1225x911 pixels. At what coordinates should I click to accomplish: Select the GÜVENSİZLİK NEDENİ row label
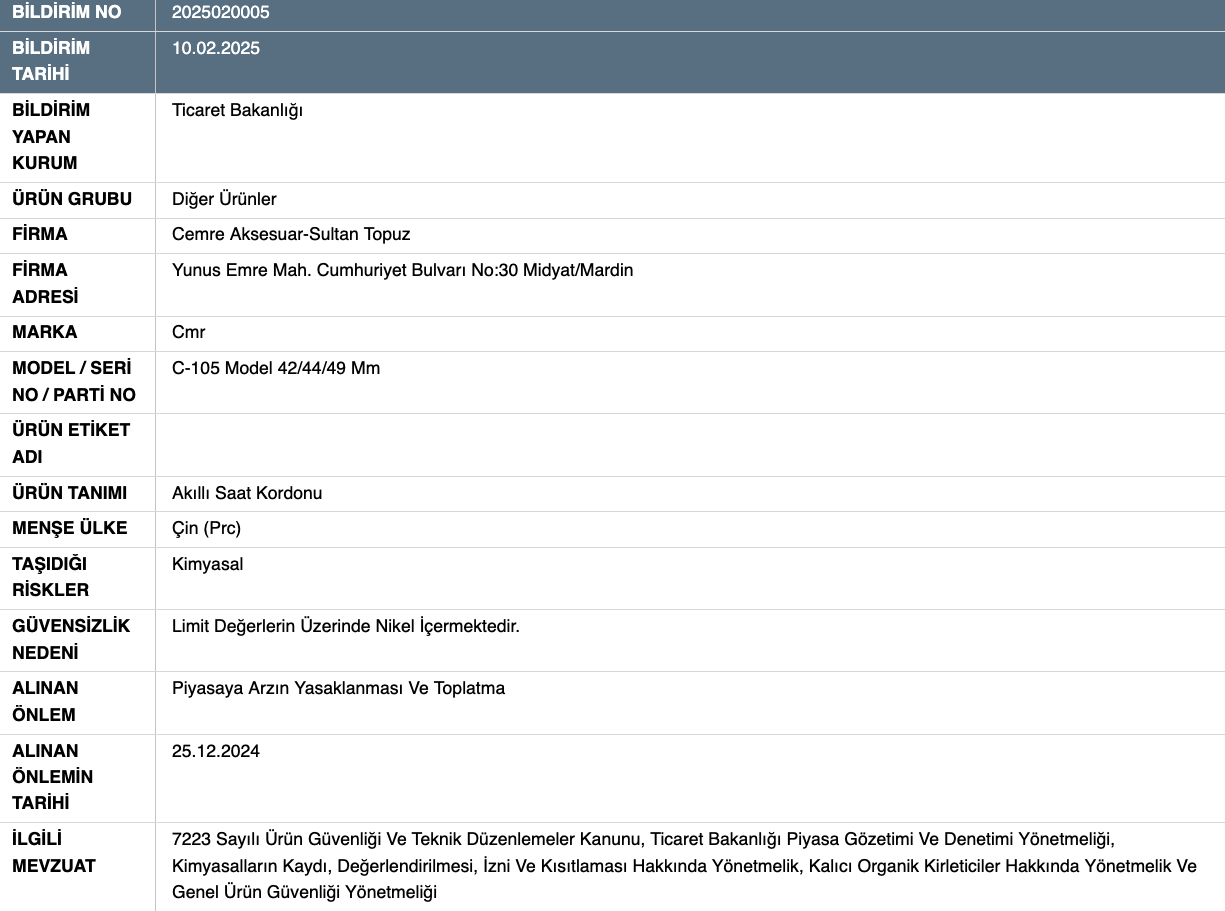click(71, 639)
